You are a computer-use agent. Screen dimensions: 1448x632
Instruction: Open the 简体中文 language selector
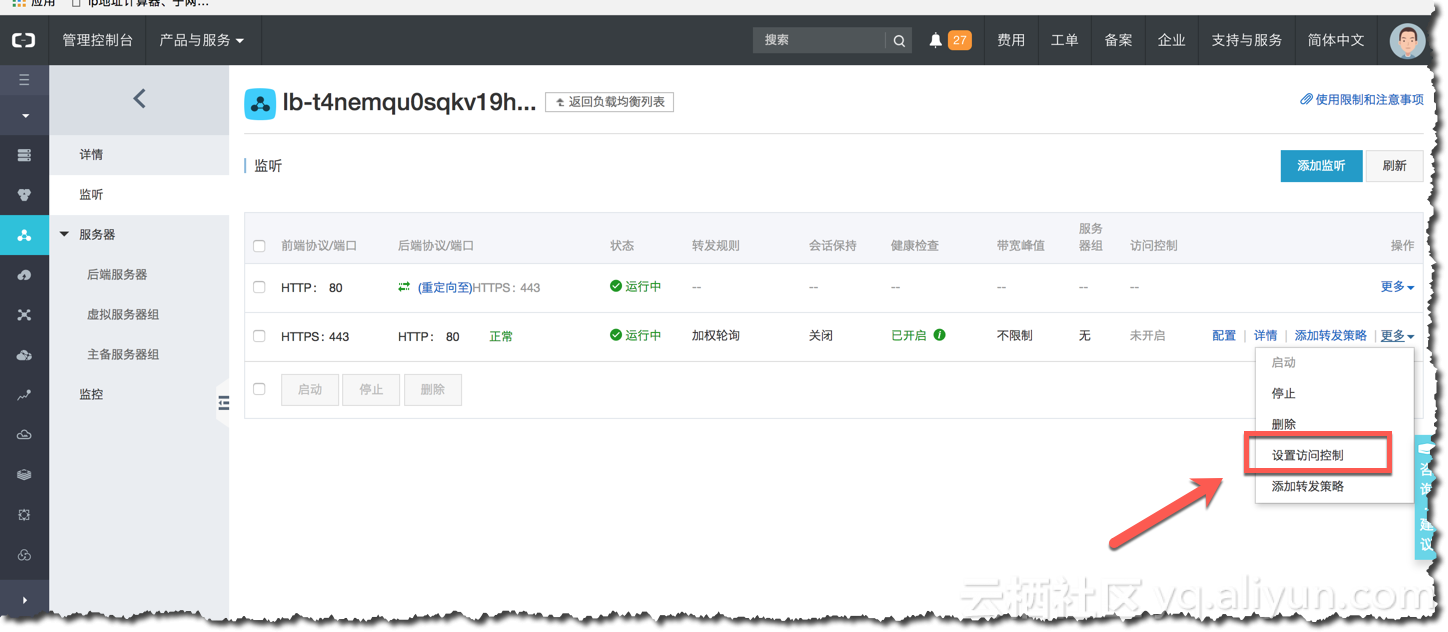point(1336,40)
